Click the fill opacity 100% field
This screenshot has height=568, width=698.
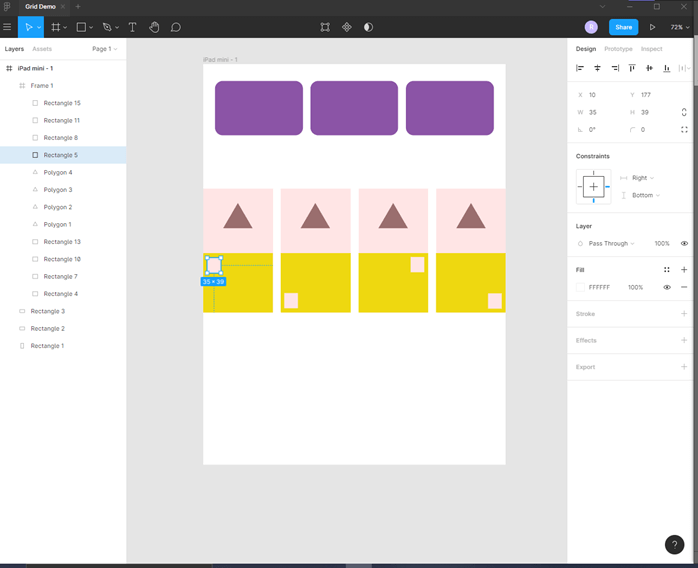tap(635, 287)
